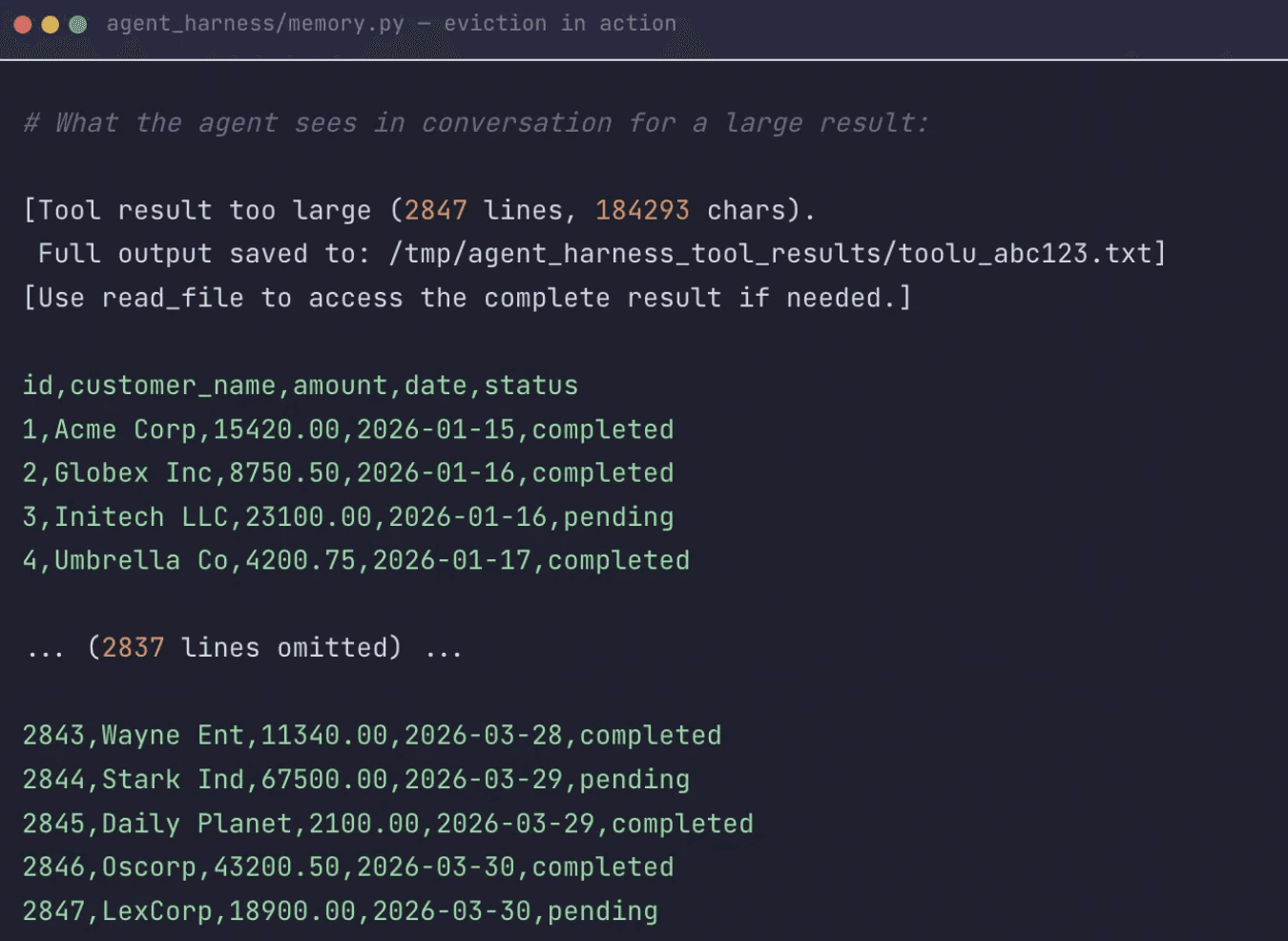Select the /tmp/agent_harness_tool_results/toolu_abc123.txt file path
The image size is (1288, 941).
pyautogui.click(x=773, y=254)
